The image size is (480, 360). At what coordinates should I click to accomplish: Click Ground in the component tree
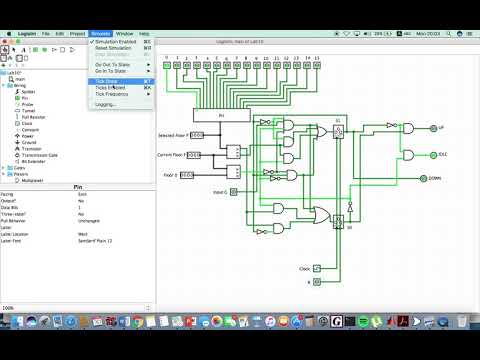click(x=29, y=142)
